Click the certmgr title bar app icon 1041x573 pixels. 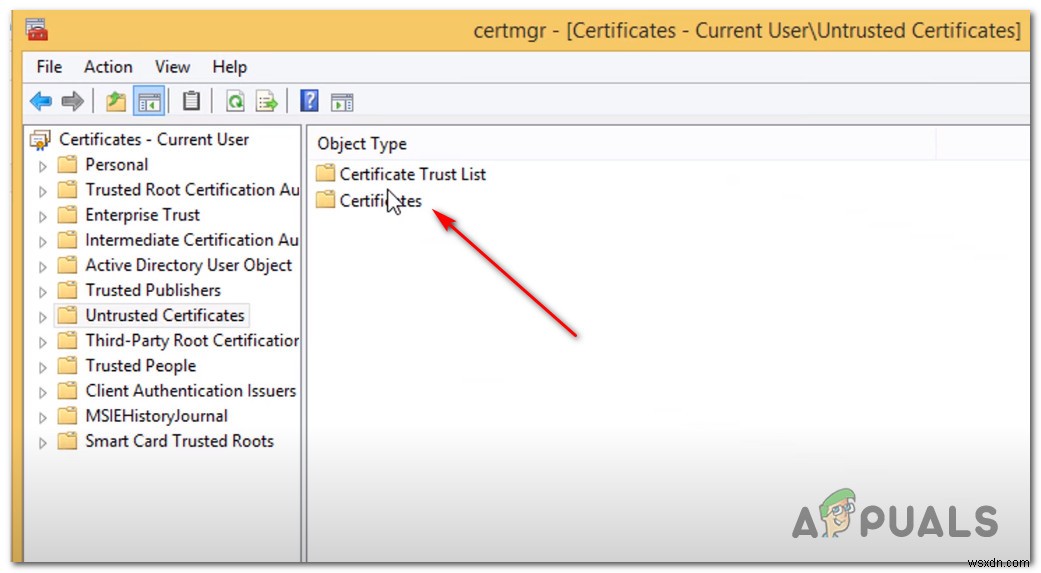[37, 30]
